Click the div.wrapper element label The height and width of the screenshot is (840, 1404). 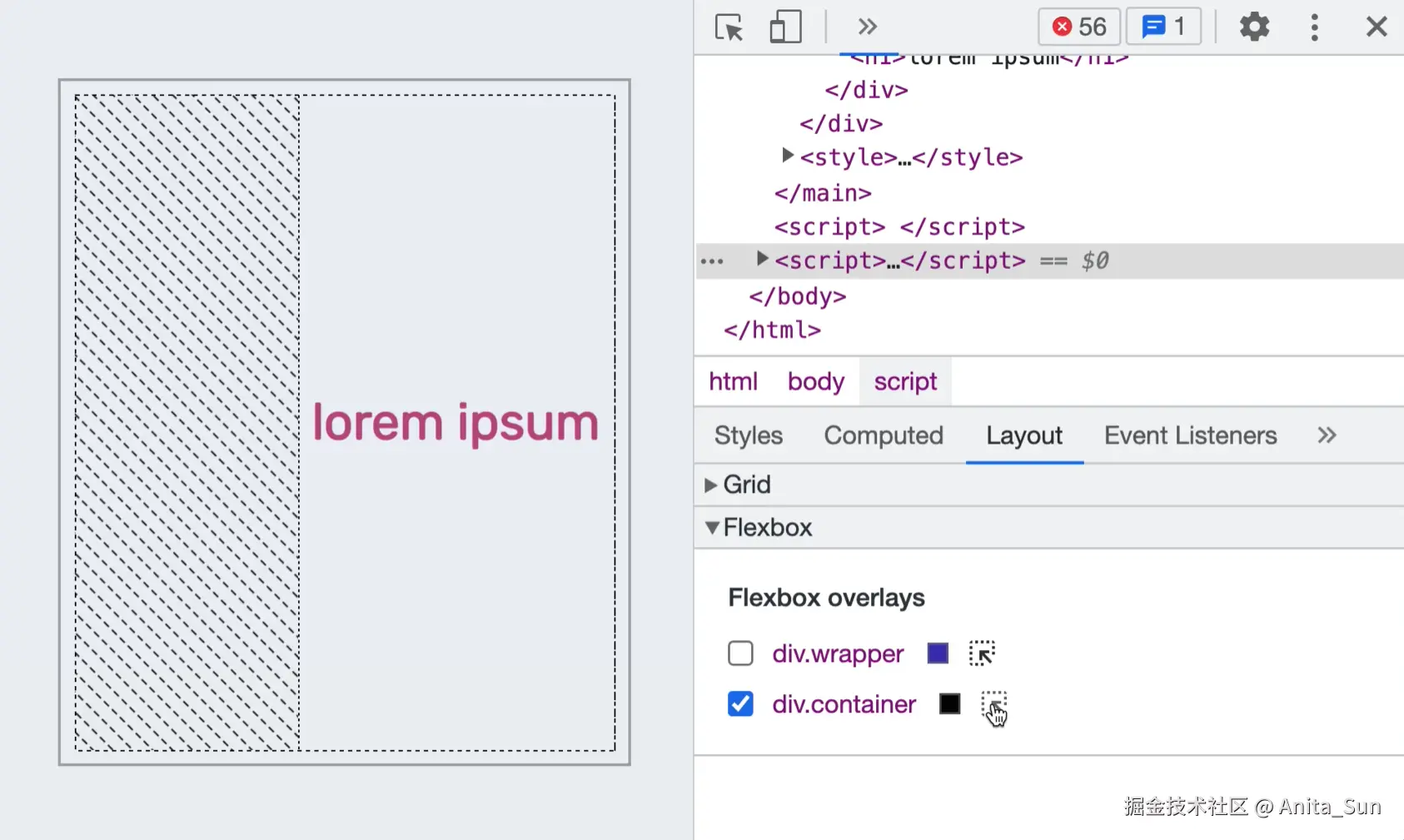[838, 654]
